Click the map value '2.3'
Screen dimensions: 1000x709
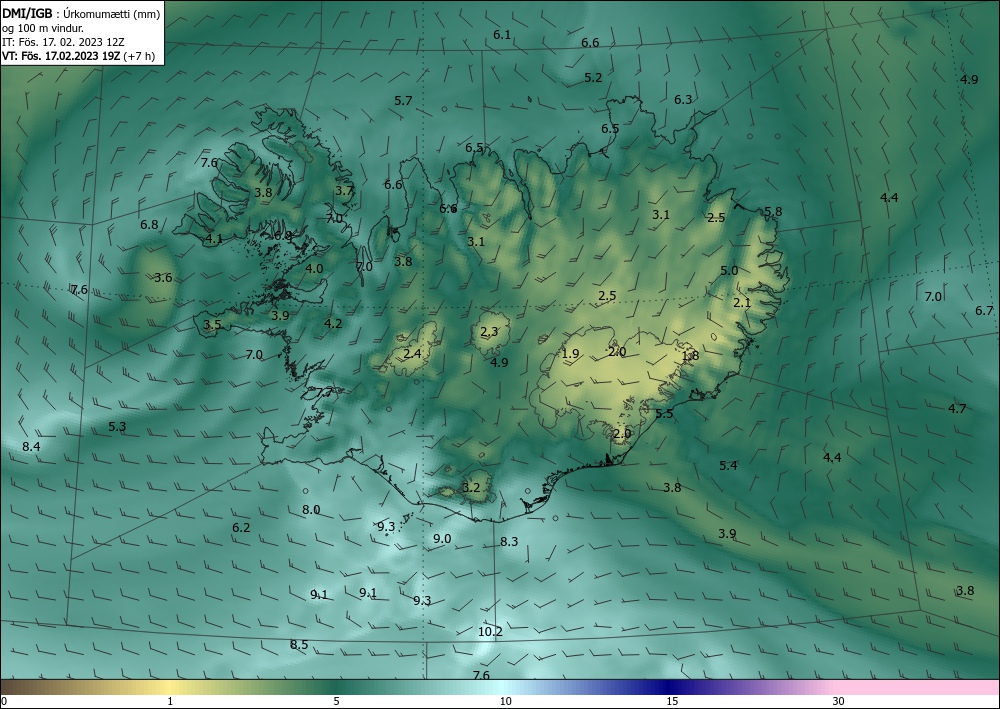[x=489, y=332]
